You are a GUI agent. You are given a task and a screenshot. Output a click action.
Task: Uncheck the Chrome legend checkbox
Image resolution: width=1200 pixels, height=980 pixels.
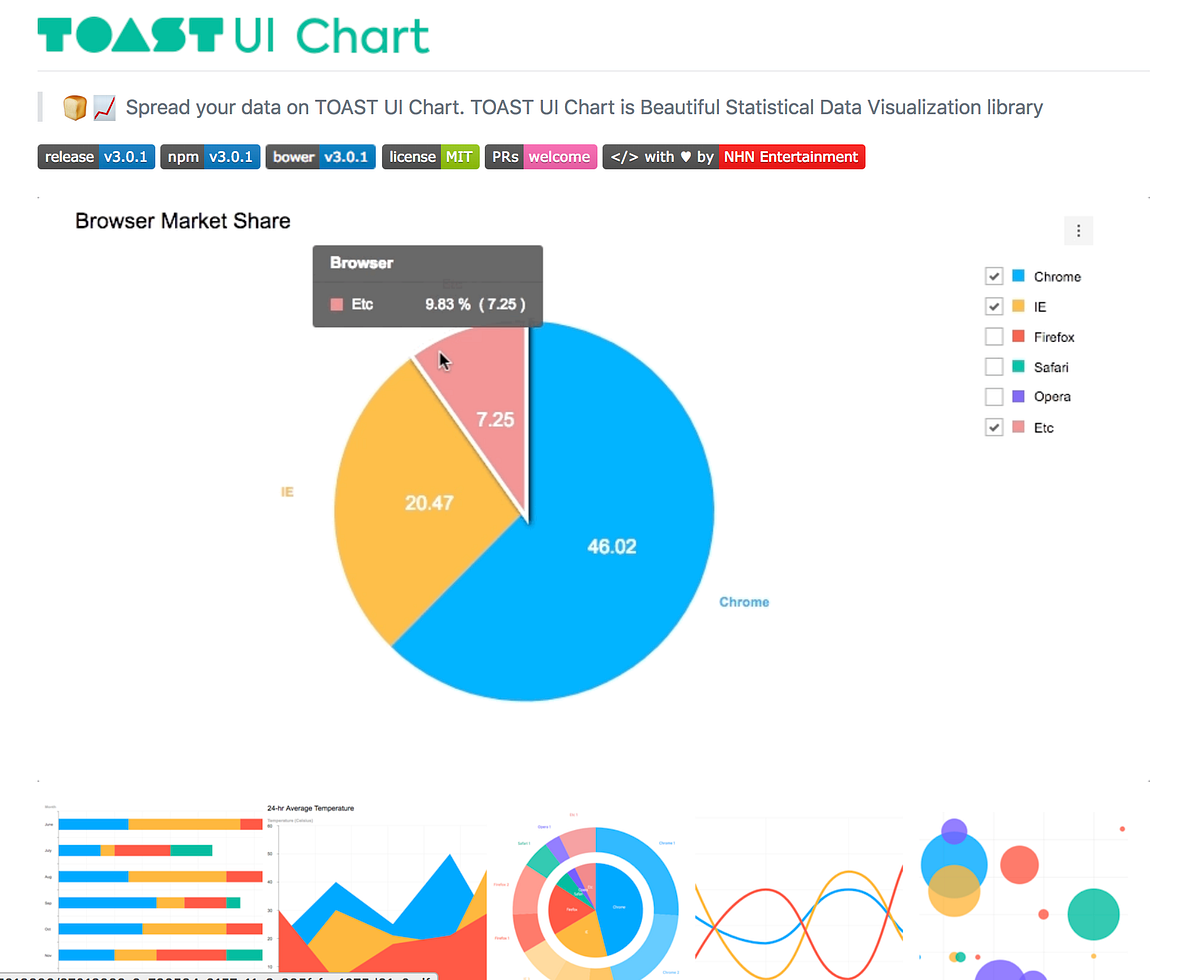pyautogui.click(x=994, y=277)
